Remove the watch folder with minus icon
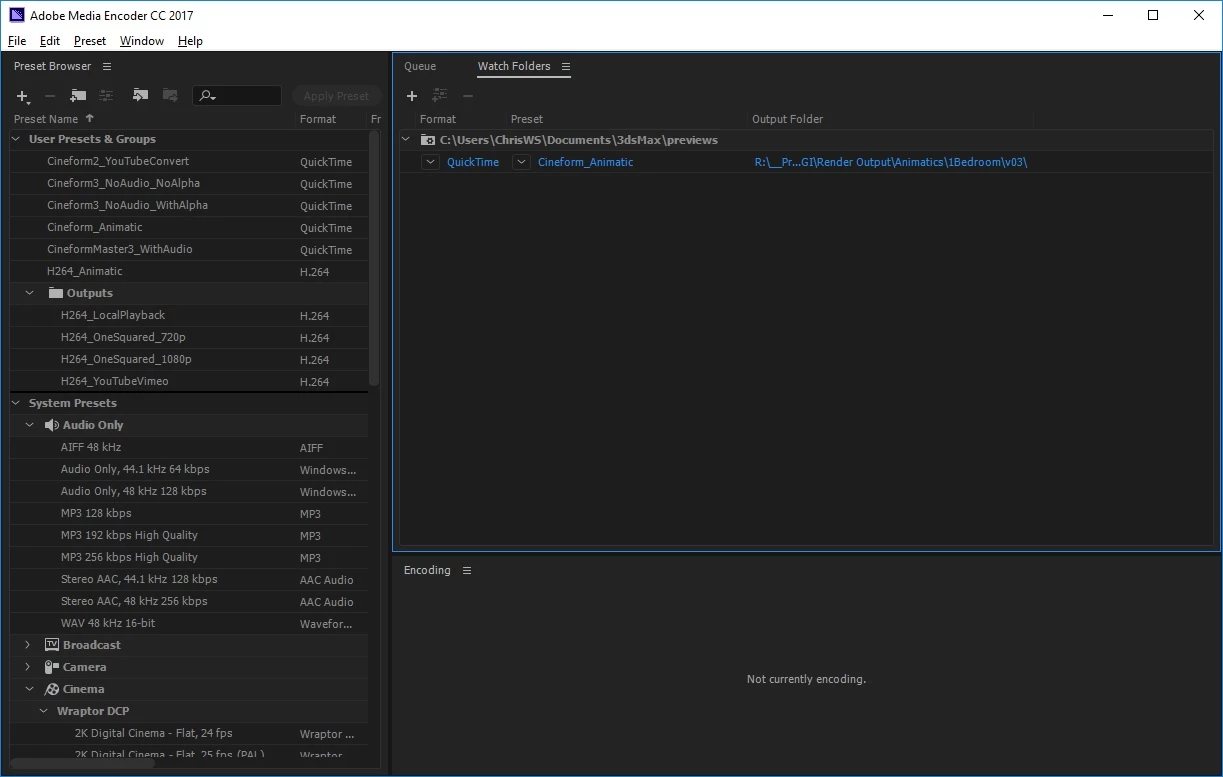 tap(467, 96)
